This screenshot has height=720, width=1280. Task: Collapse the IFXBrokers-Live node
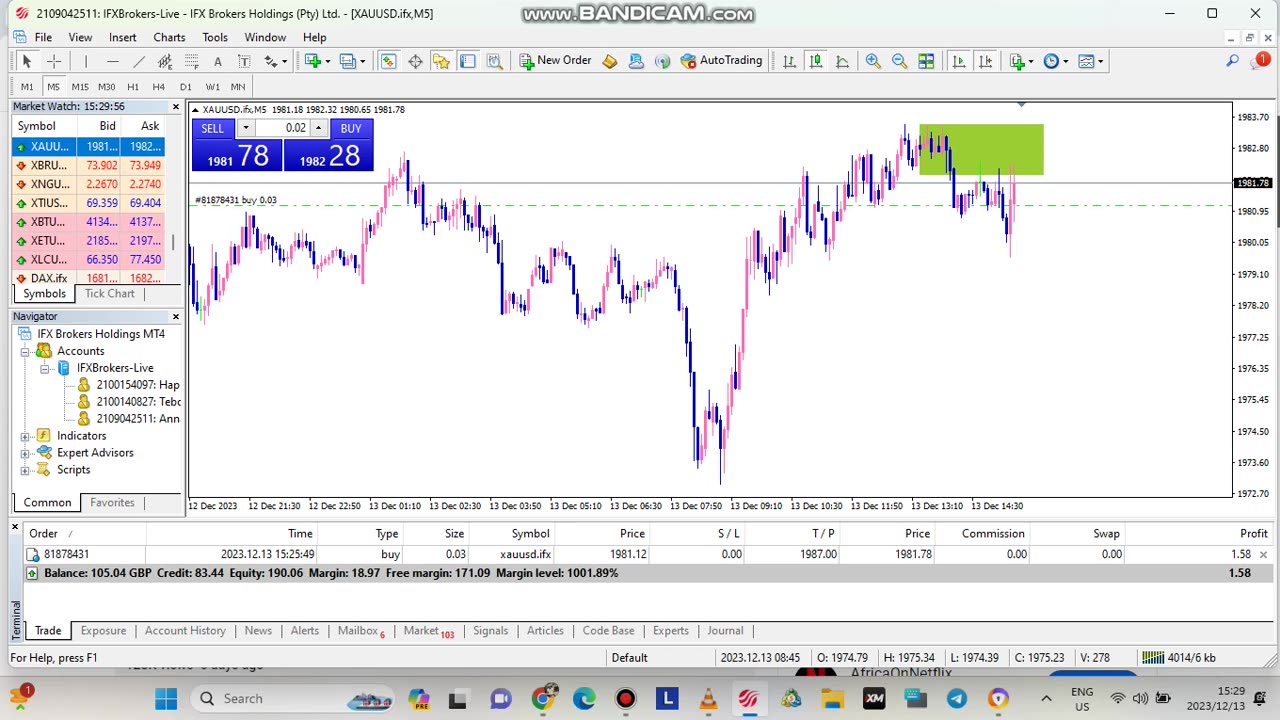point(45,368)
